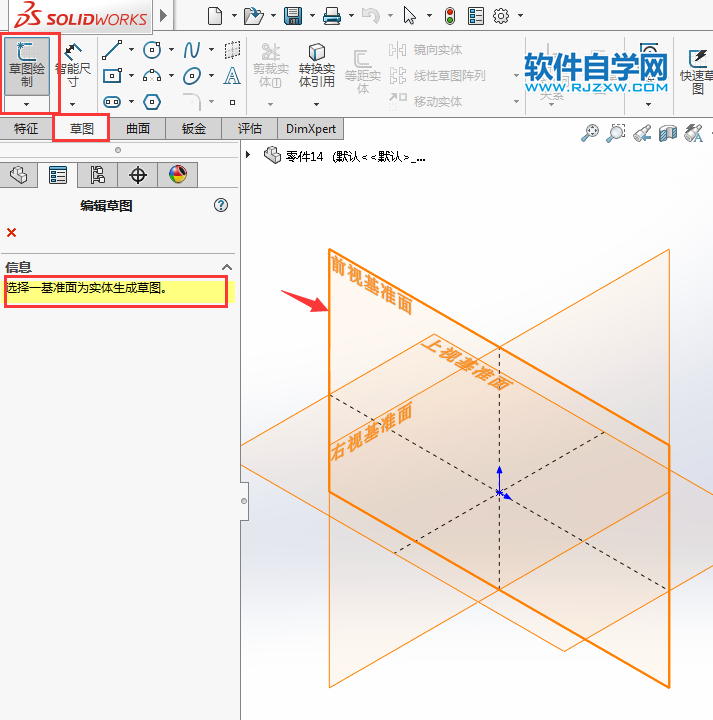Click the 剪裁实体 trim entities tool
713x720 pixels.
coord(271,65)
